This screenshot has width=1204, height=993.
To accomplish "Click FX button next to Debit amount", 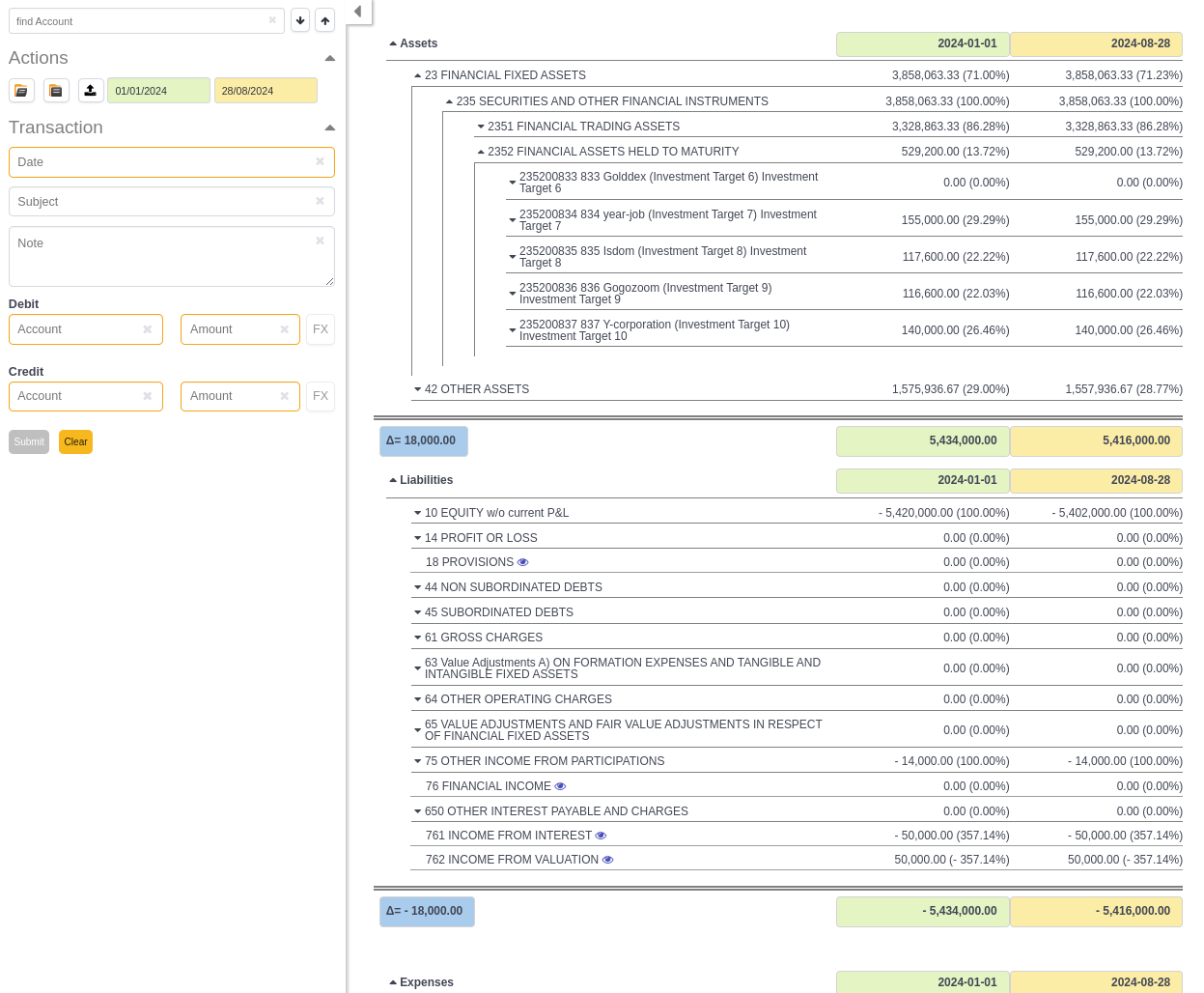I will click(x=321, y=329).
